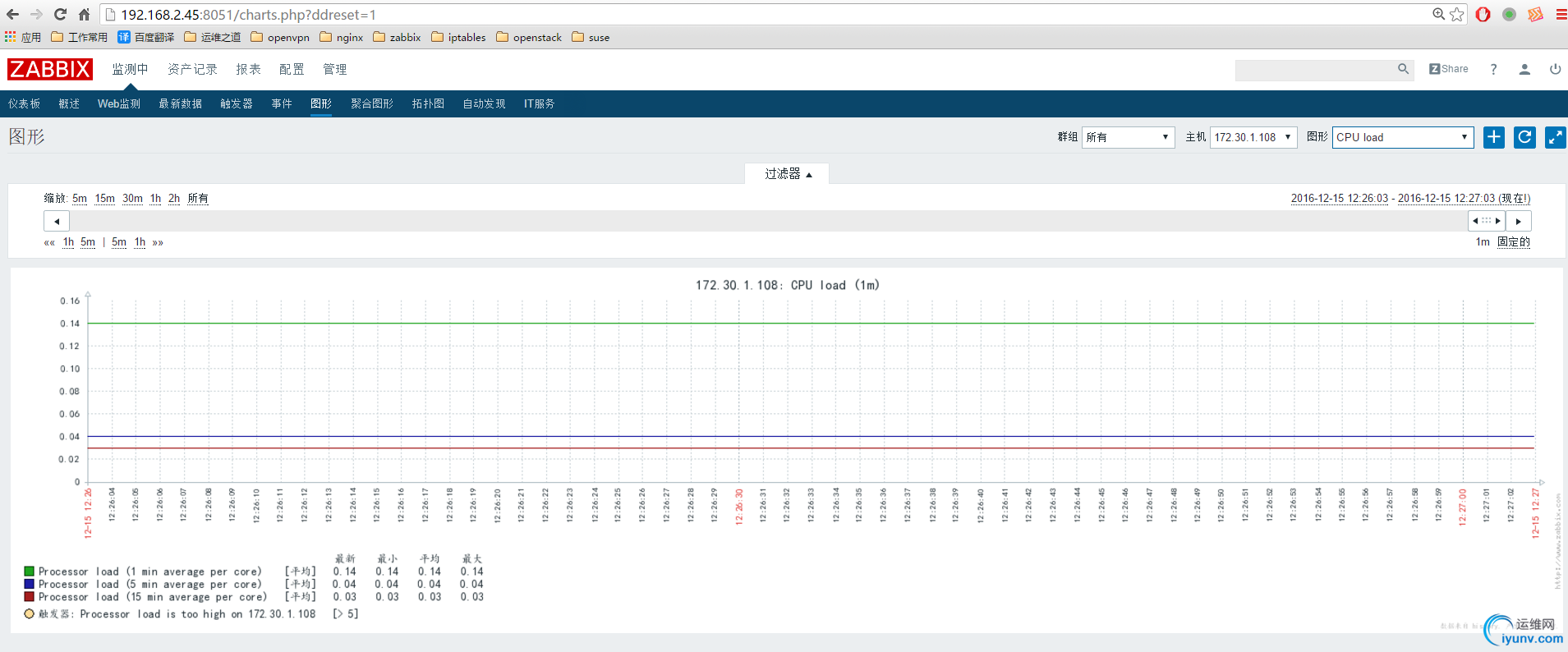Viewport: 1568px width, 652px height.
Task: Switch to 事件 events tab
Action: pos(282,103)
